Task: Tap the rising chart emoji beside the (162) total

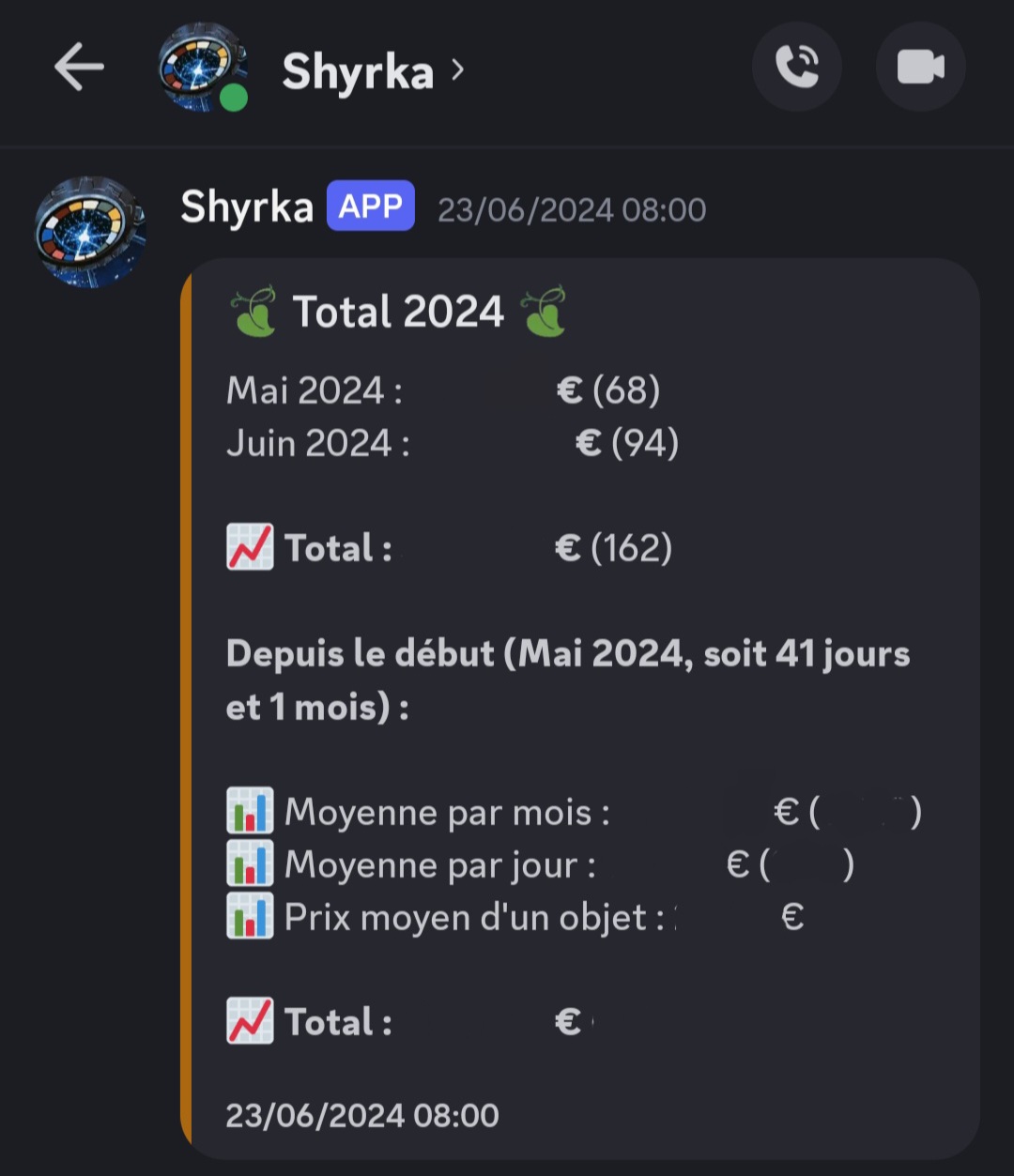Action: tap(250, 548)
